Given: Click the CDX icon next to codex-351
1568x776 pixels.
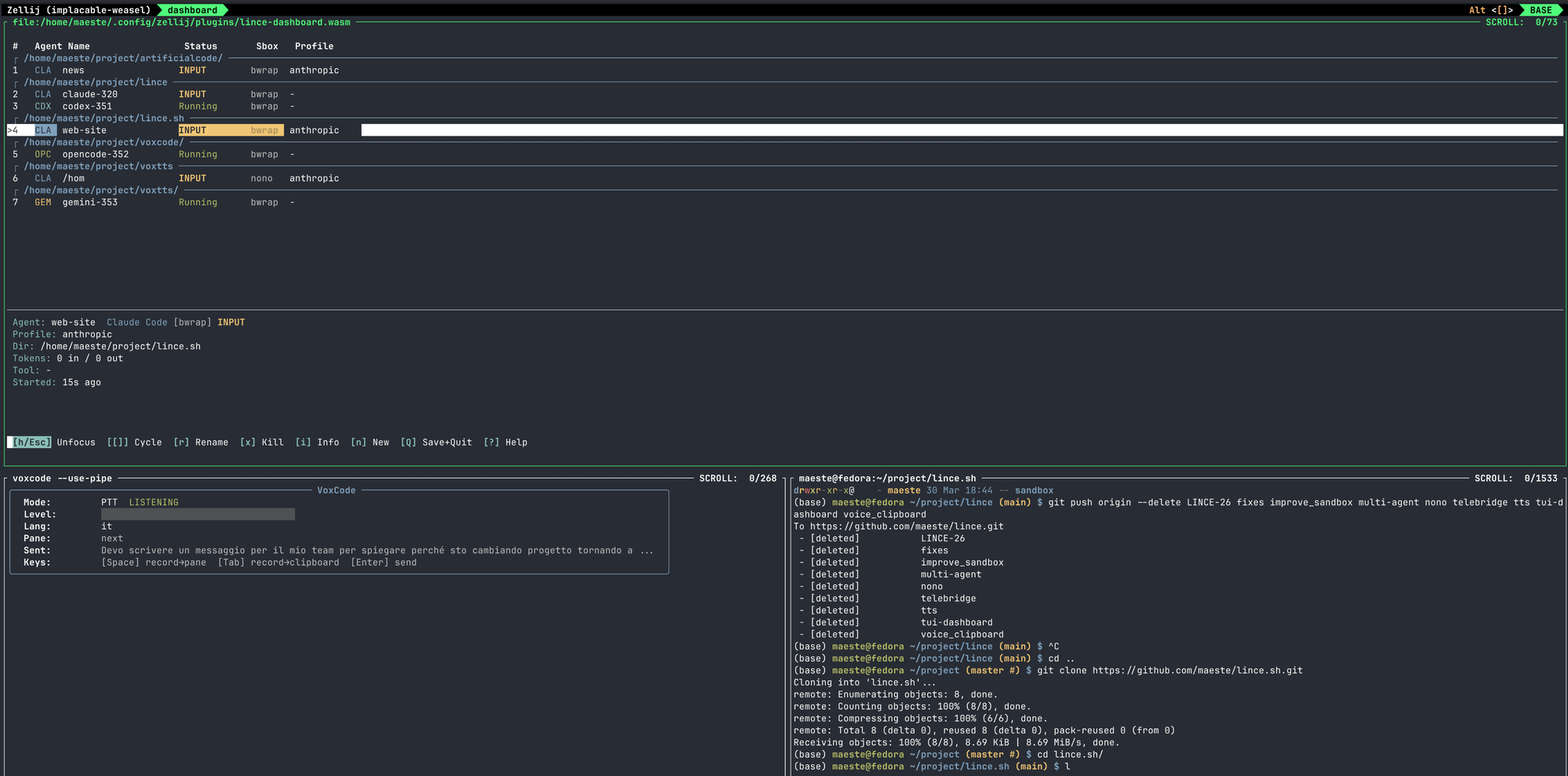Looking at the screenshot, I should (42, 106).
